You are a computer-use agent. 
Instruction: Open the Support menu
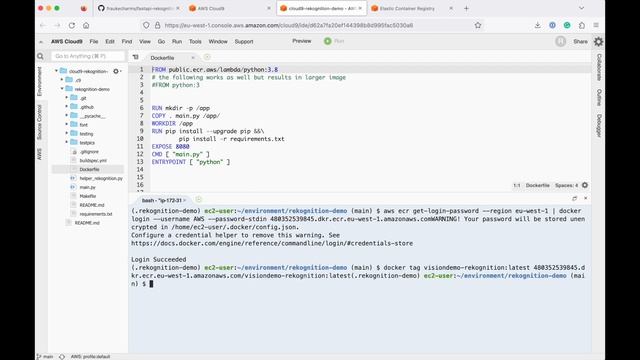tap(244, 42)
